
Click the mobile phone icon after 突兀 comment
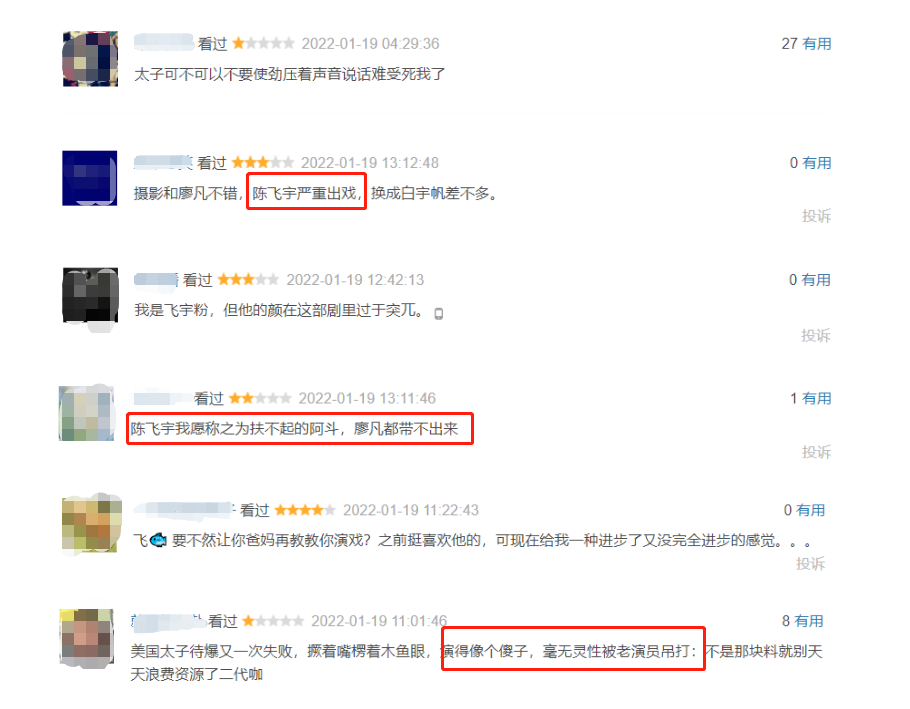pos(439,314)
